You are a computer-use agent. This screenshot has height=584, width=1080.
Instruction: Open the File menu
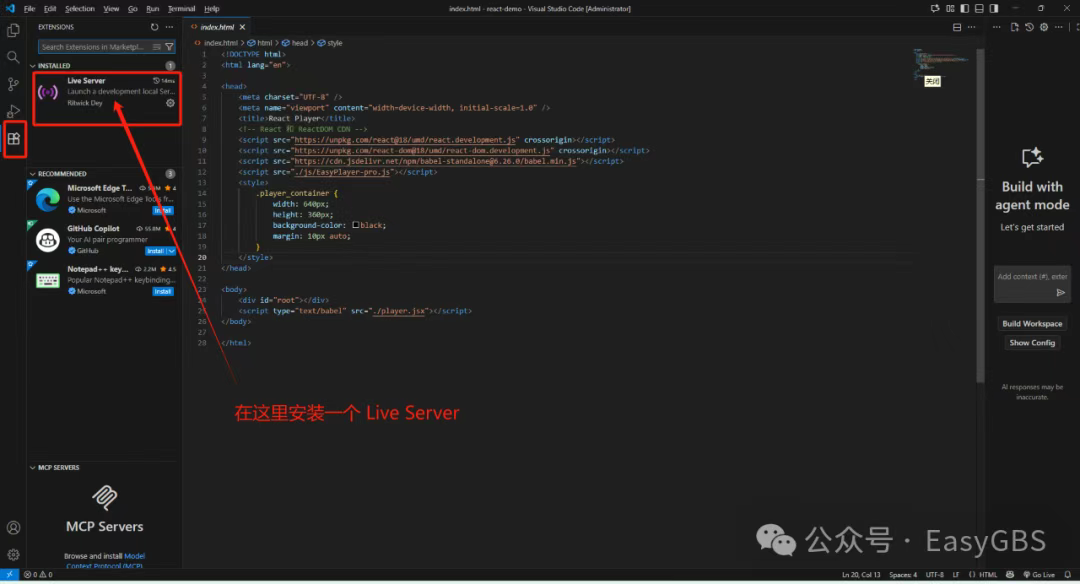click(x=30, y=9)
